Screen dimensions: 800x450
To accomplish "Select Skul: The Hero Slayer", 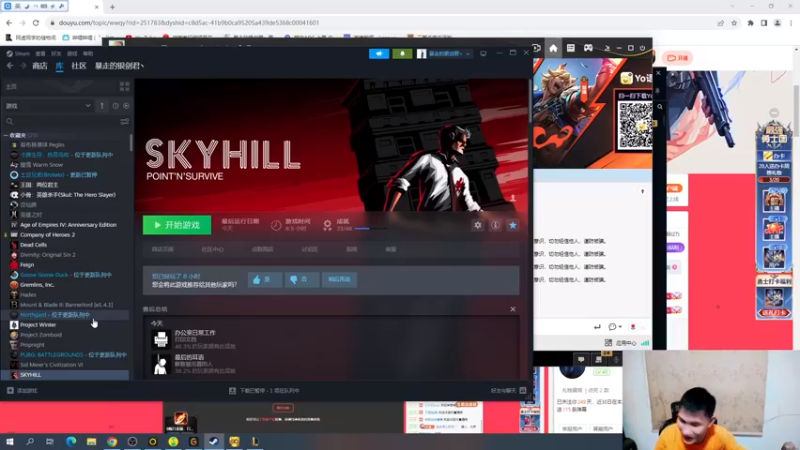I will pos(67,195).
